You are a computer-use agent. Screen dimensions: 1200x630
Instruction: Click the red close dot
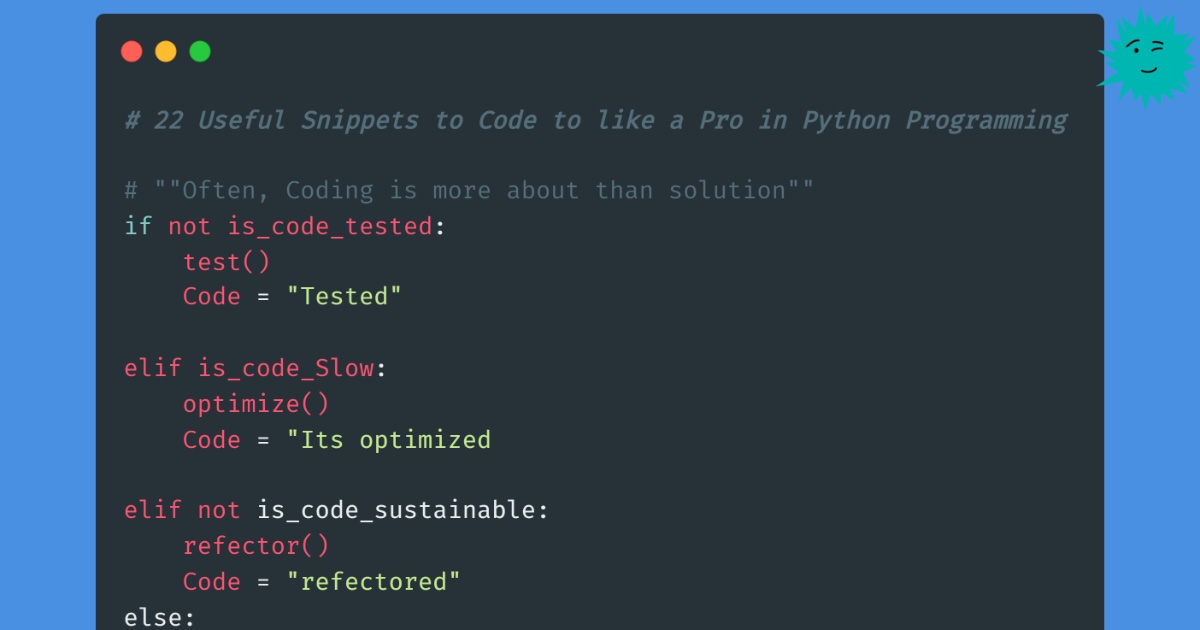coord(131,51)
